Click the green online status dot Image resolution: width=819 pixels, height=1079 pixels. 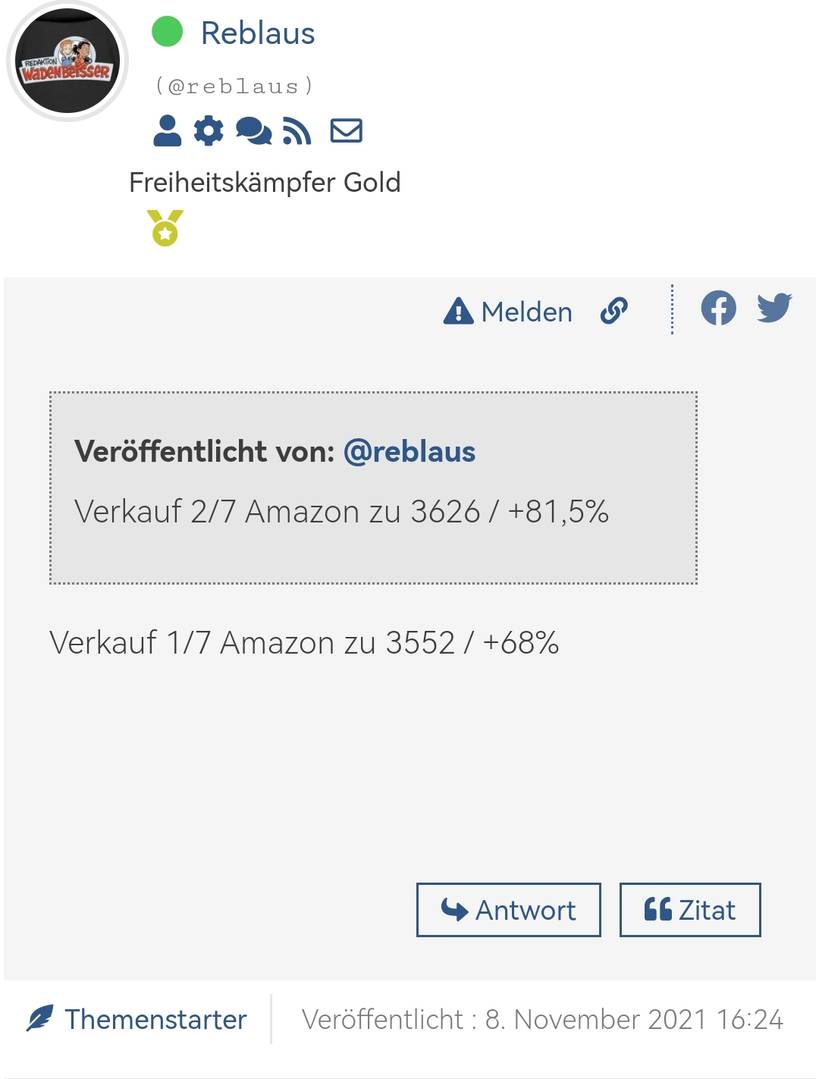pos(167,32)
